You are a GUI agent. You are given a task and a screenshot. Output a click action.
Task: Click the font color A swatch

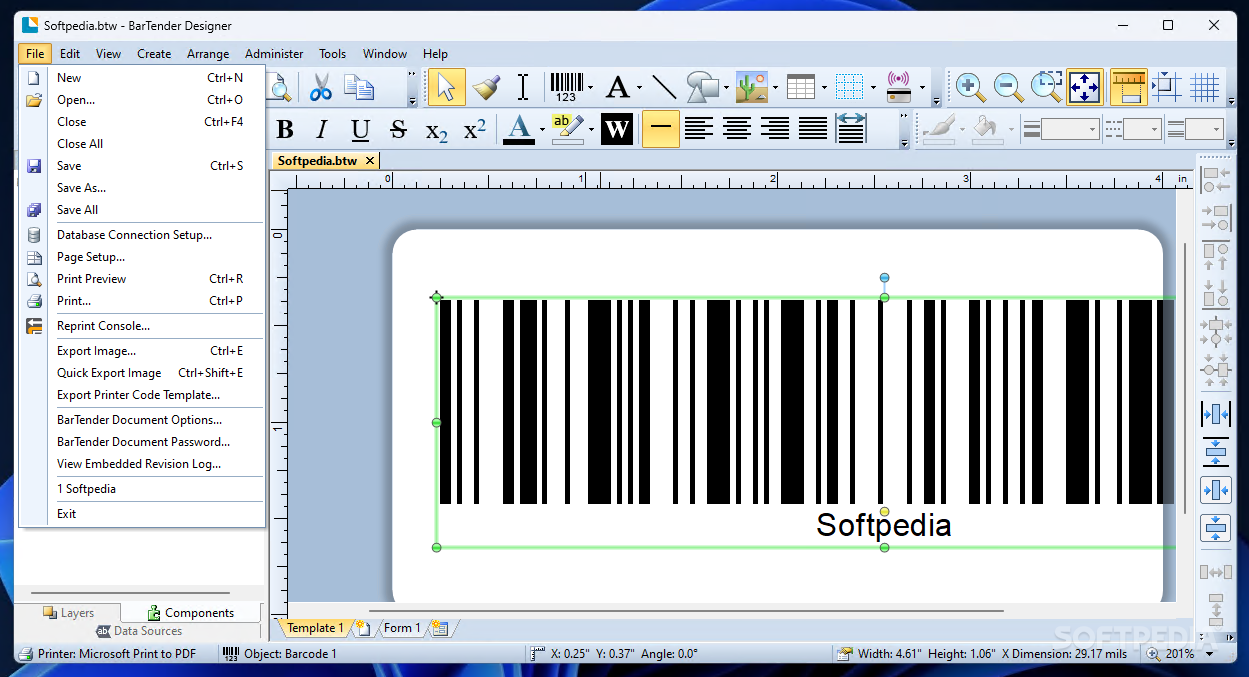518,130
